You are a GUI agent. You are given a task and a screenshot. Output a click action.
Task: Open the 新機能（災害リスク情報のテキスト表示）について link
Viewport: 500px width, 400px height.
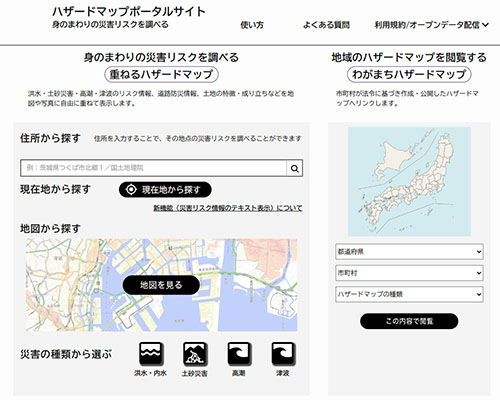tap(228, 208)
